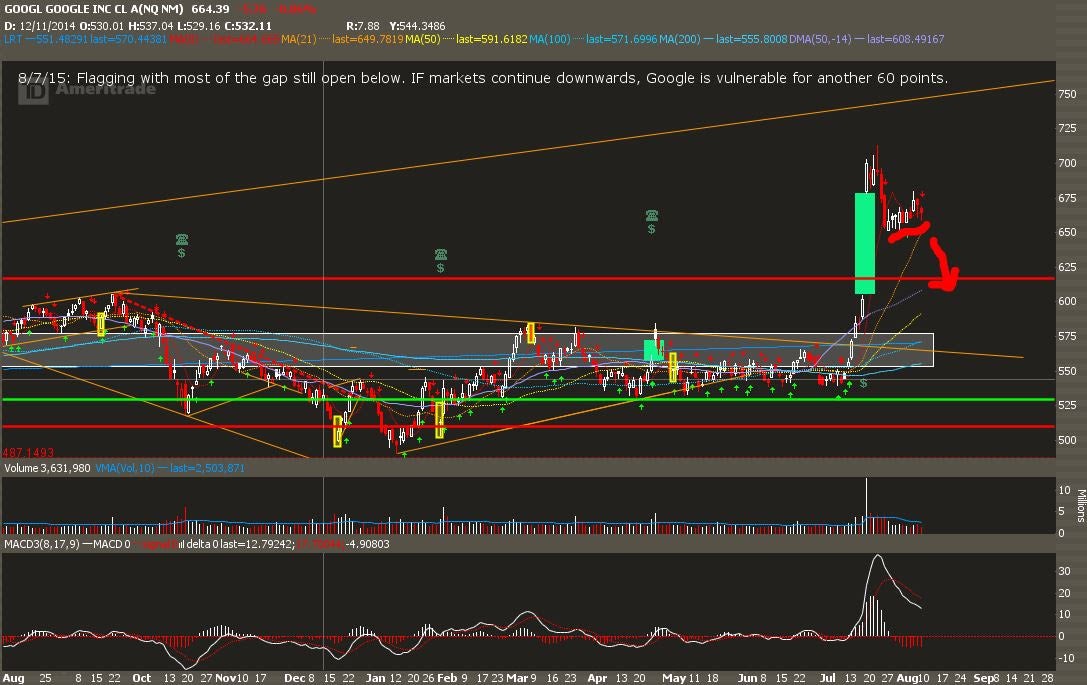
Task: Click the Sep label on the date axis
Action: (984, 678)
